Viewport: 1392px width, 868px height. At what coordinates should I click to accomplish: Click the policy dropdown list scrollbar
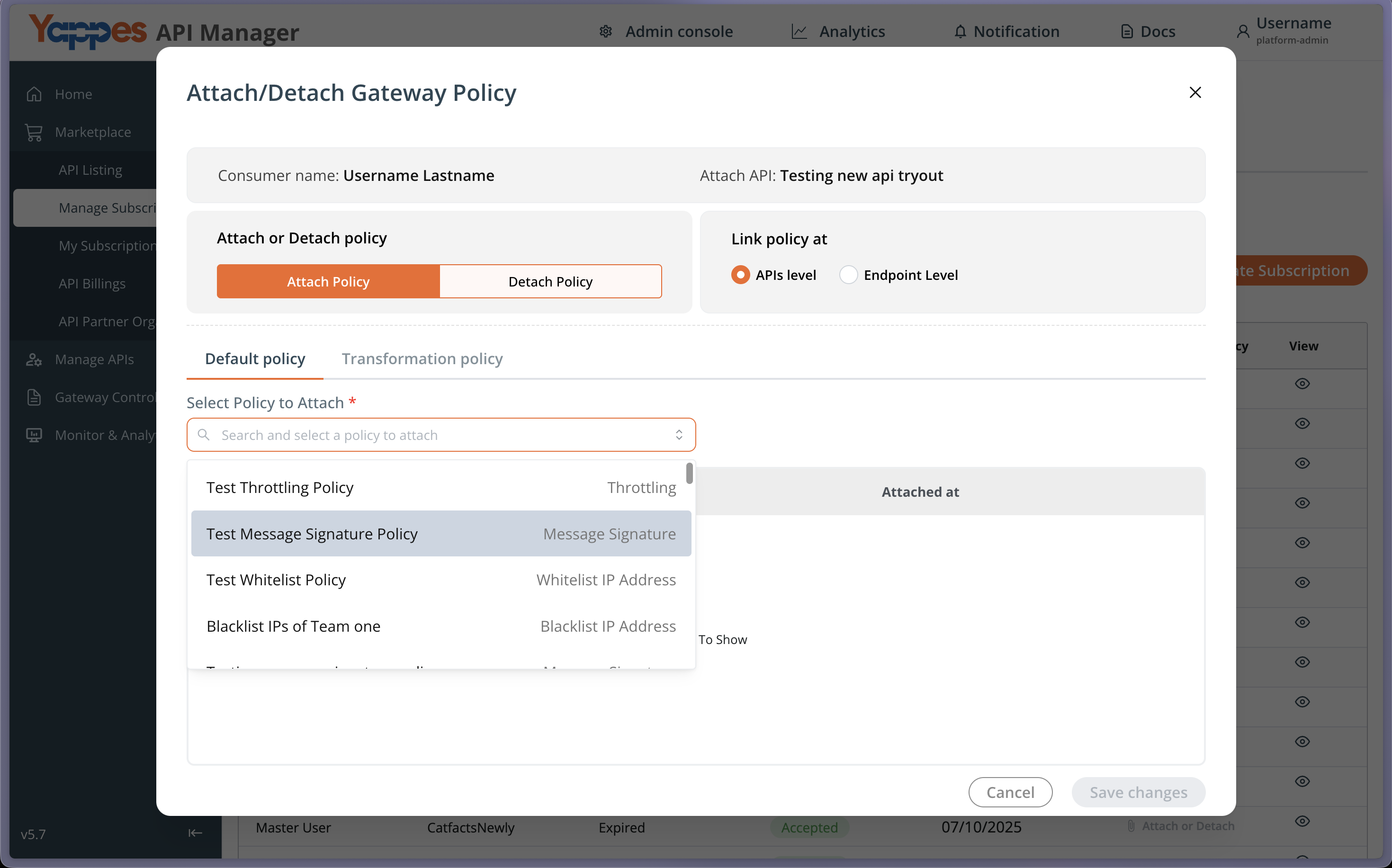click(690, 474)
